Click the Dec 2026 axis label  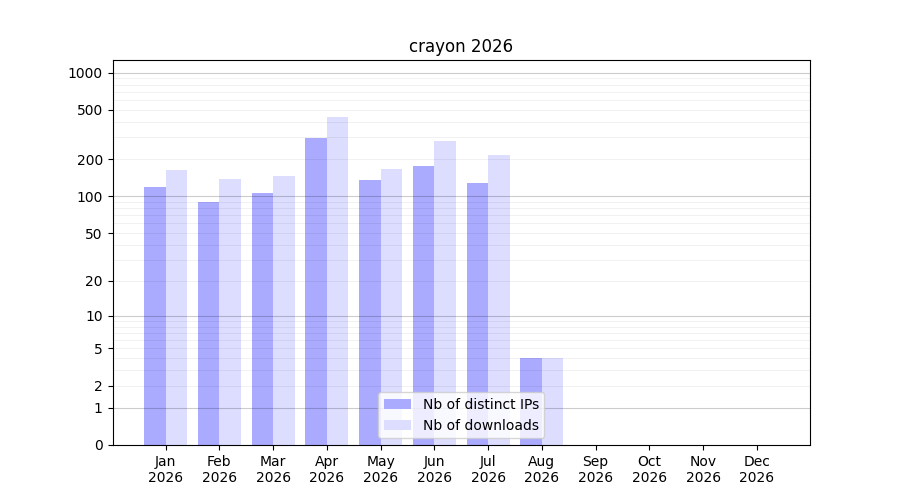(757, 469)
